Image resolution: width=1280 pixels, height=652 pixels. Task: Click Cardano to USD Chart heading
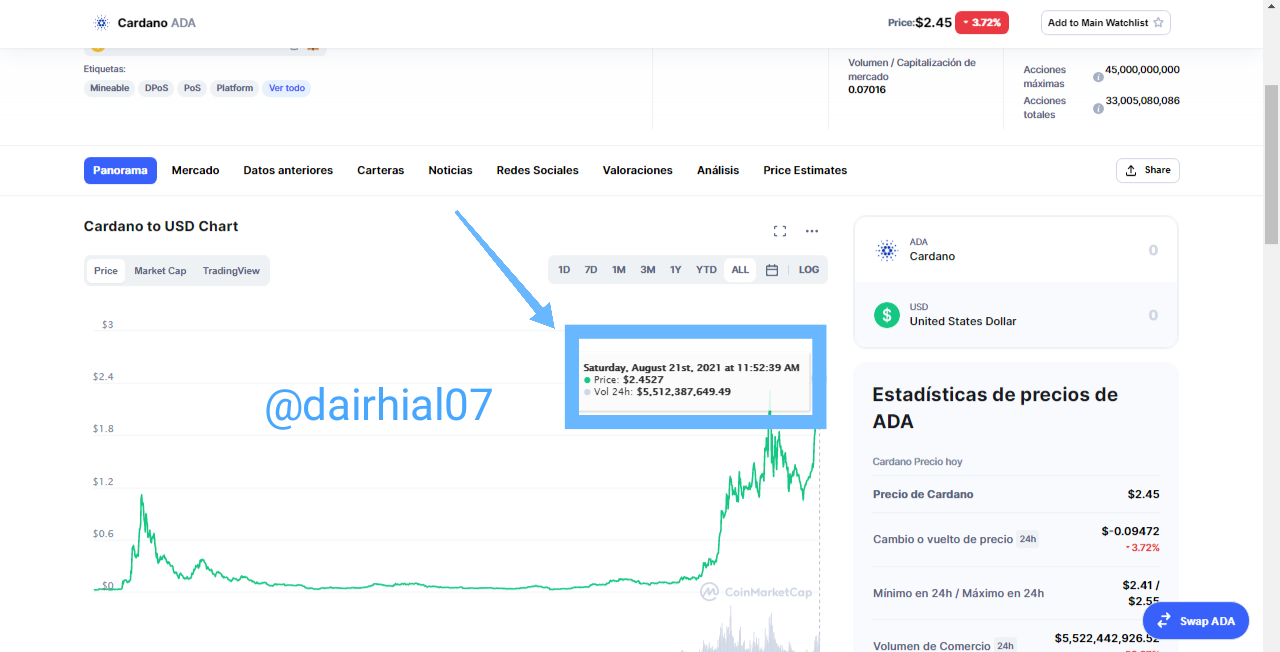[161, 226]
